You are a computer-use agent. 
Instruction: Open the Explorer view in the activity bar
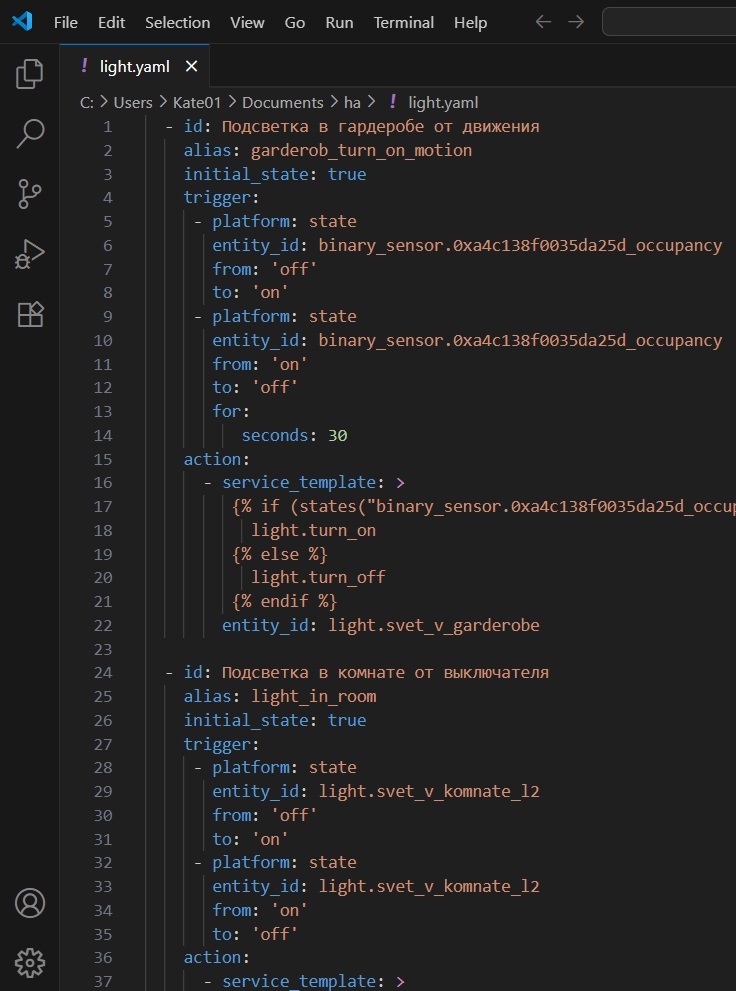point(29,73)
